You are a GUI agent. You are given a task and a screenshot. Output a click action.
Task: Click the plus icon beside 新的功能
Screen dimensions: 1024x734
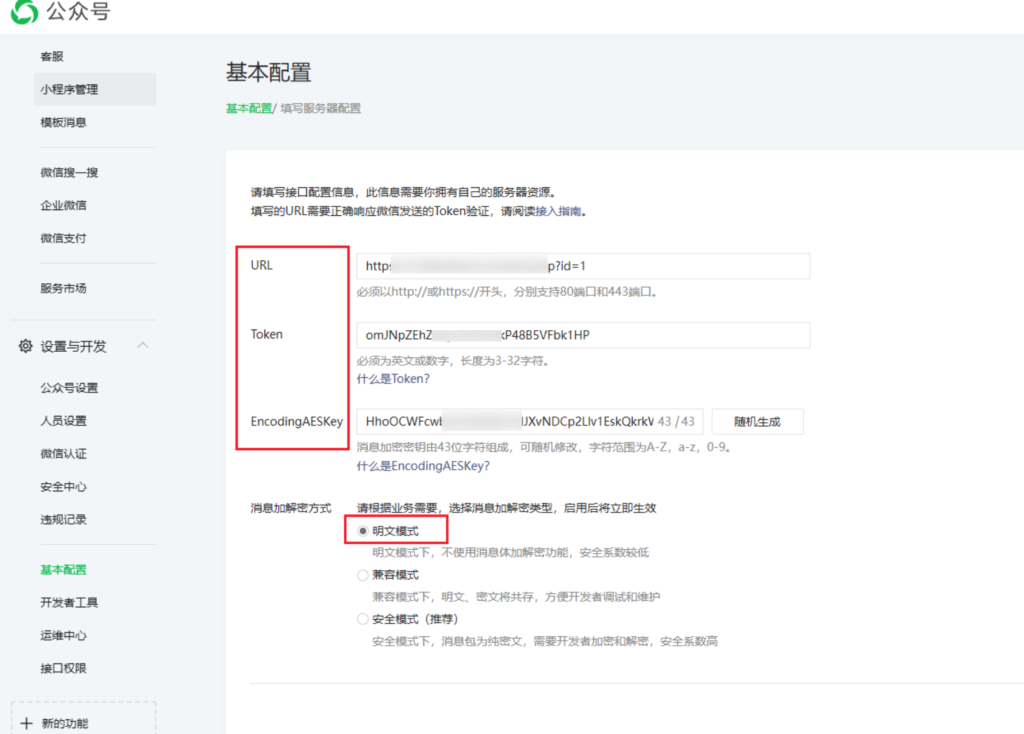27,723
